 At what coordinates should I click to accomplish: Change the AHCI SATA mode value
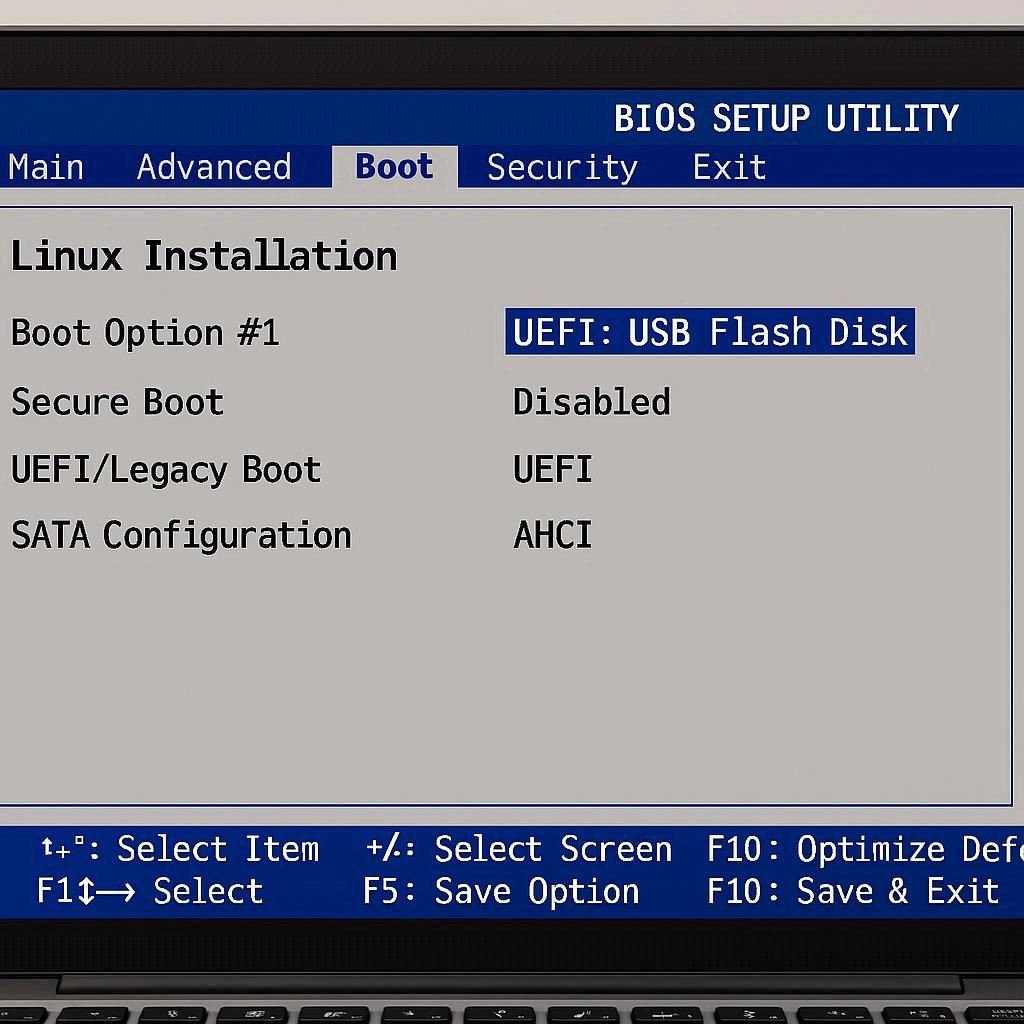(x=552, y=535)
